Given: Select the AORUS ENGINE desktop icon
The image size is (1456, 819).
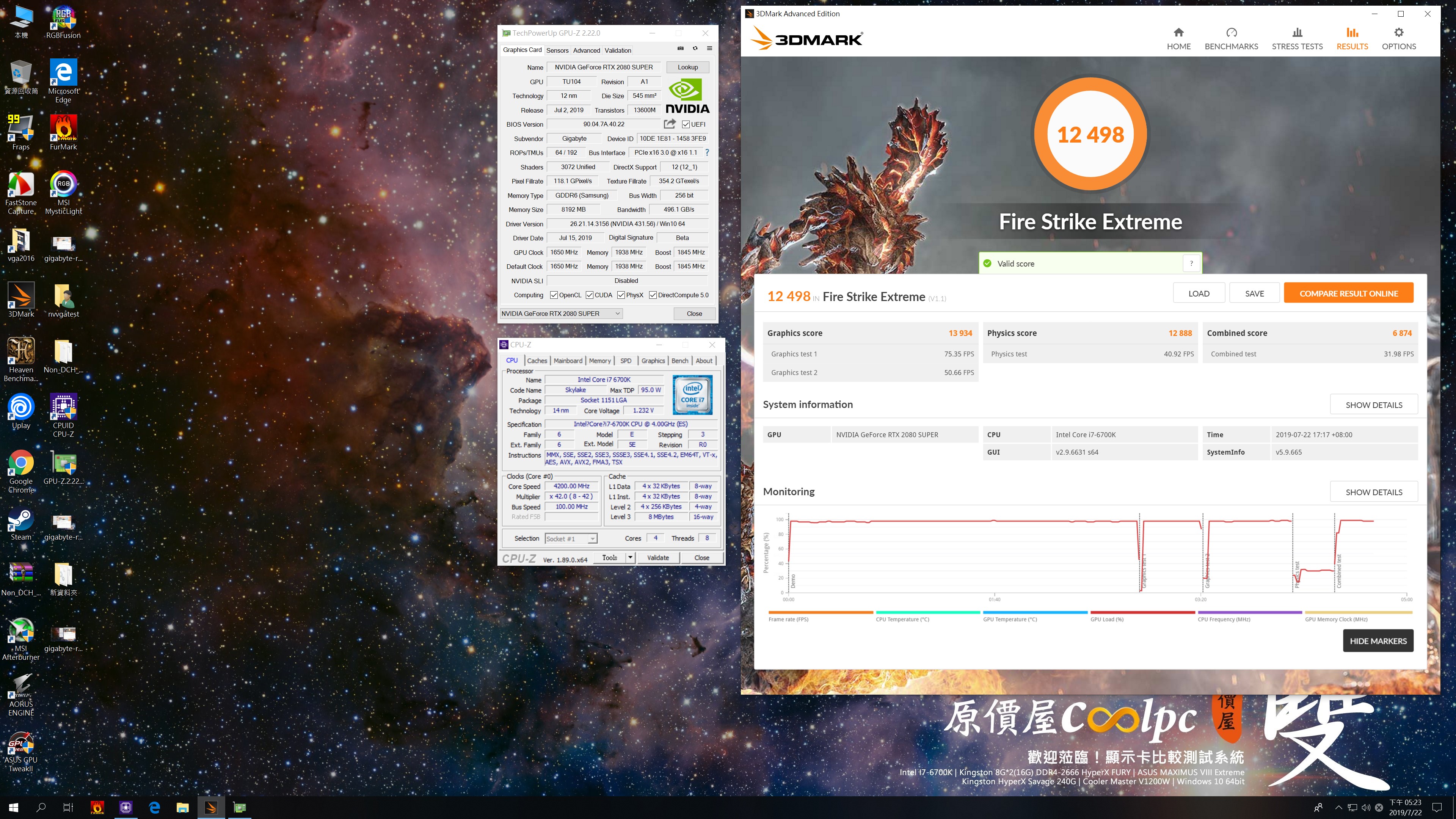Looking at the screenshot, I should pyautogui.click(x=21, y=695).
